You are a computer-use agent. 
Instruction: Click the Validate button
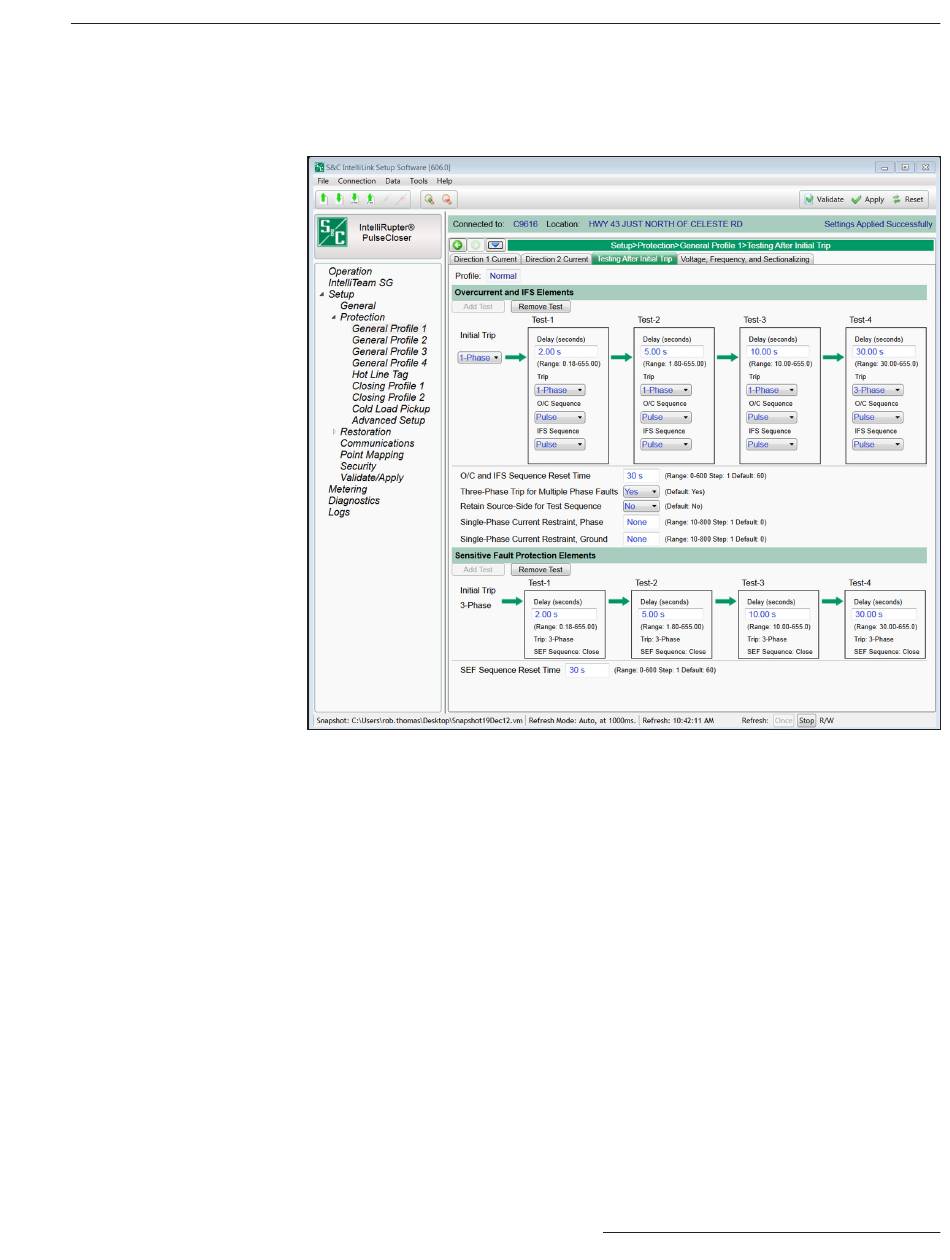tap(824, 199)
